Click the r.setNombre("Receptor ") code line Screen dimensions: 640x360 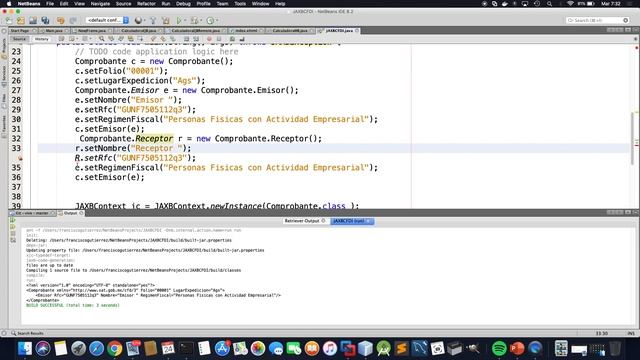(133, 148)
